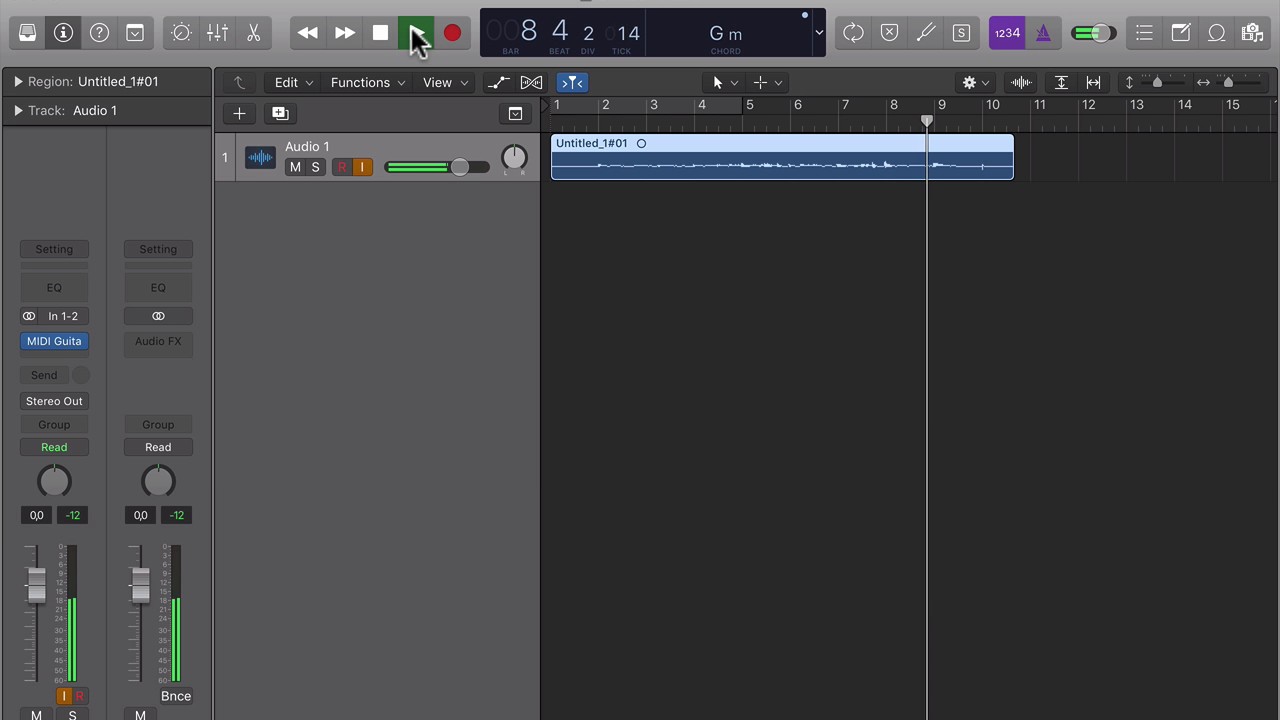Open the secondary crosshair tool menu
The height and width of the screenshot is (720, 1280).
[x=768, y=82]
